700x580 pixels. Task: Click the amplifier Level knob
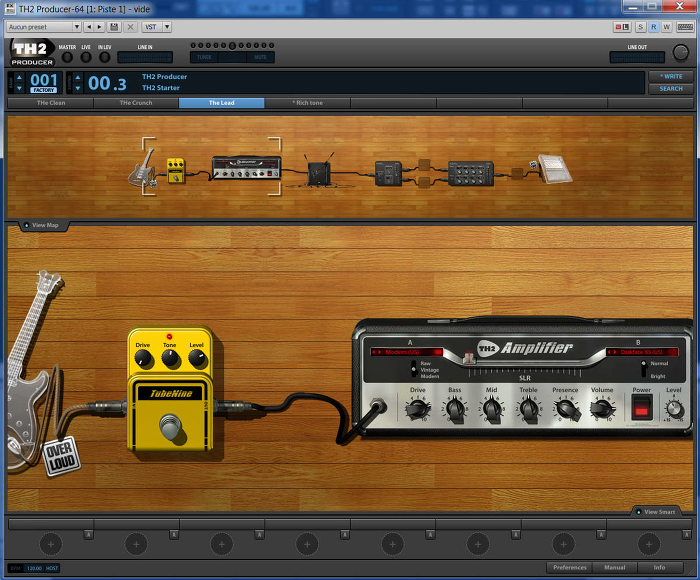pos(674,409)
